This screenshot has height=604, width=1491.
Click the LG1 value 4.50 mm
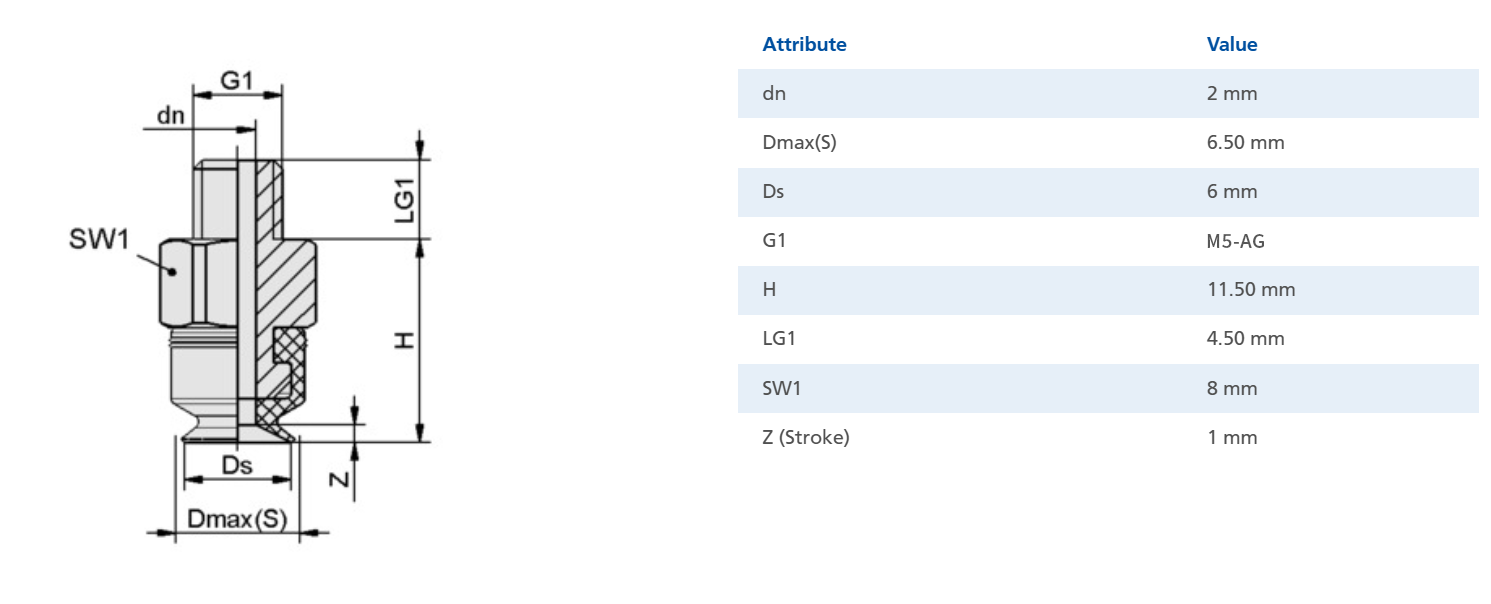pos(1245,339)
